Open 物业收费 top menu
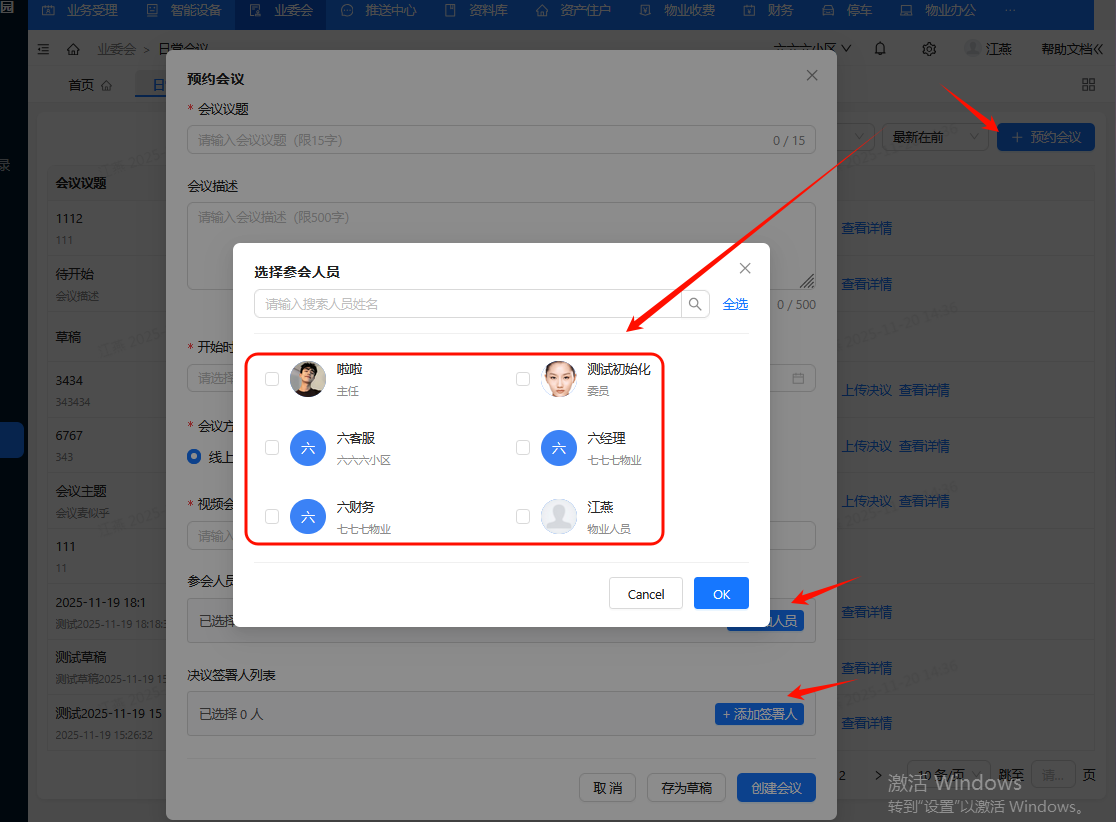The image size is (1116, 822). pyautogui.click(x=678, y=11)
